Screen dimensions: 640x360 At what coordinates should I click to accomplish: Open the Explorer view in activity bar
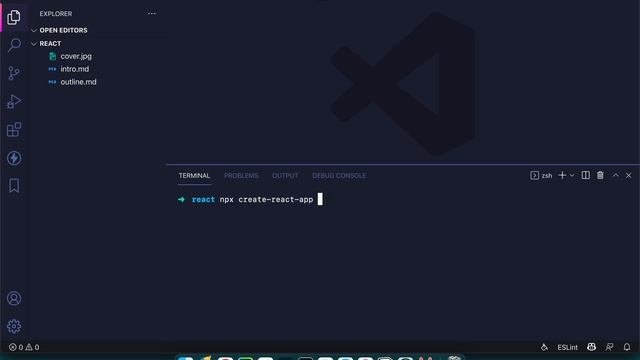14,17
